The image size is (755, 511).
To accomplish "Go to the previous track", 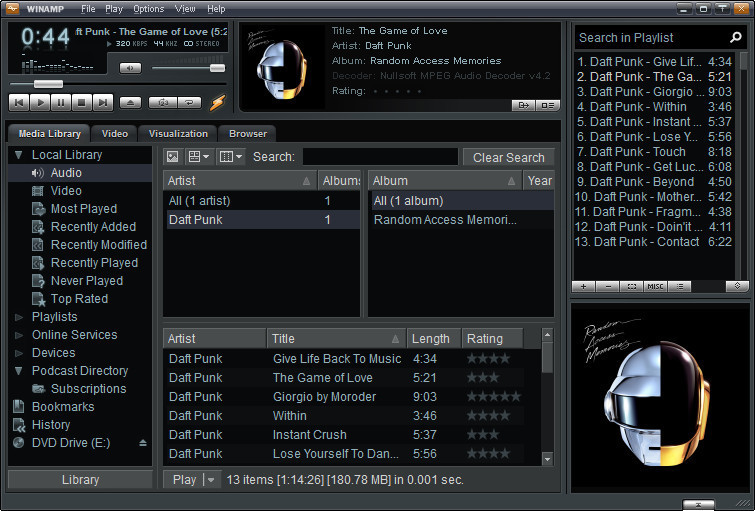I will 19,102.
